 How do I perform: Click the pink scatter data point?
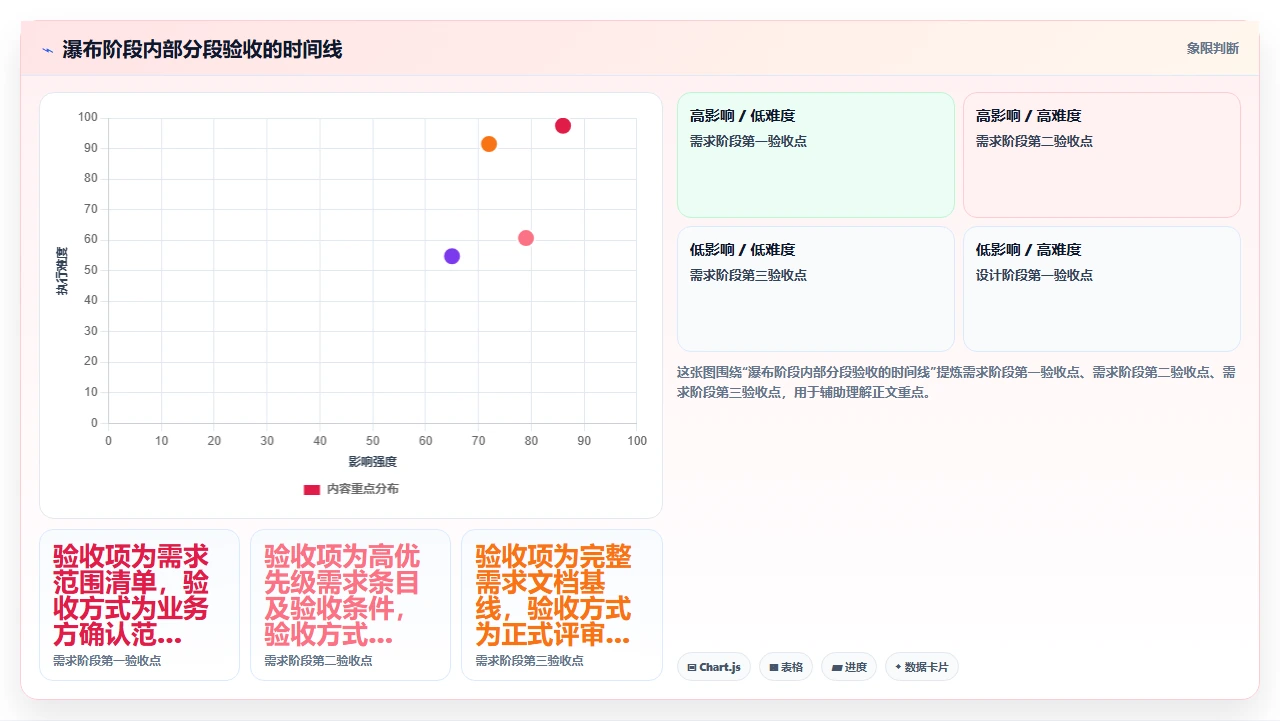coord(526,238)
